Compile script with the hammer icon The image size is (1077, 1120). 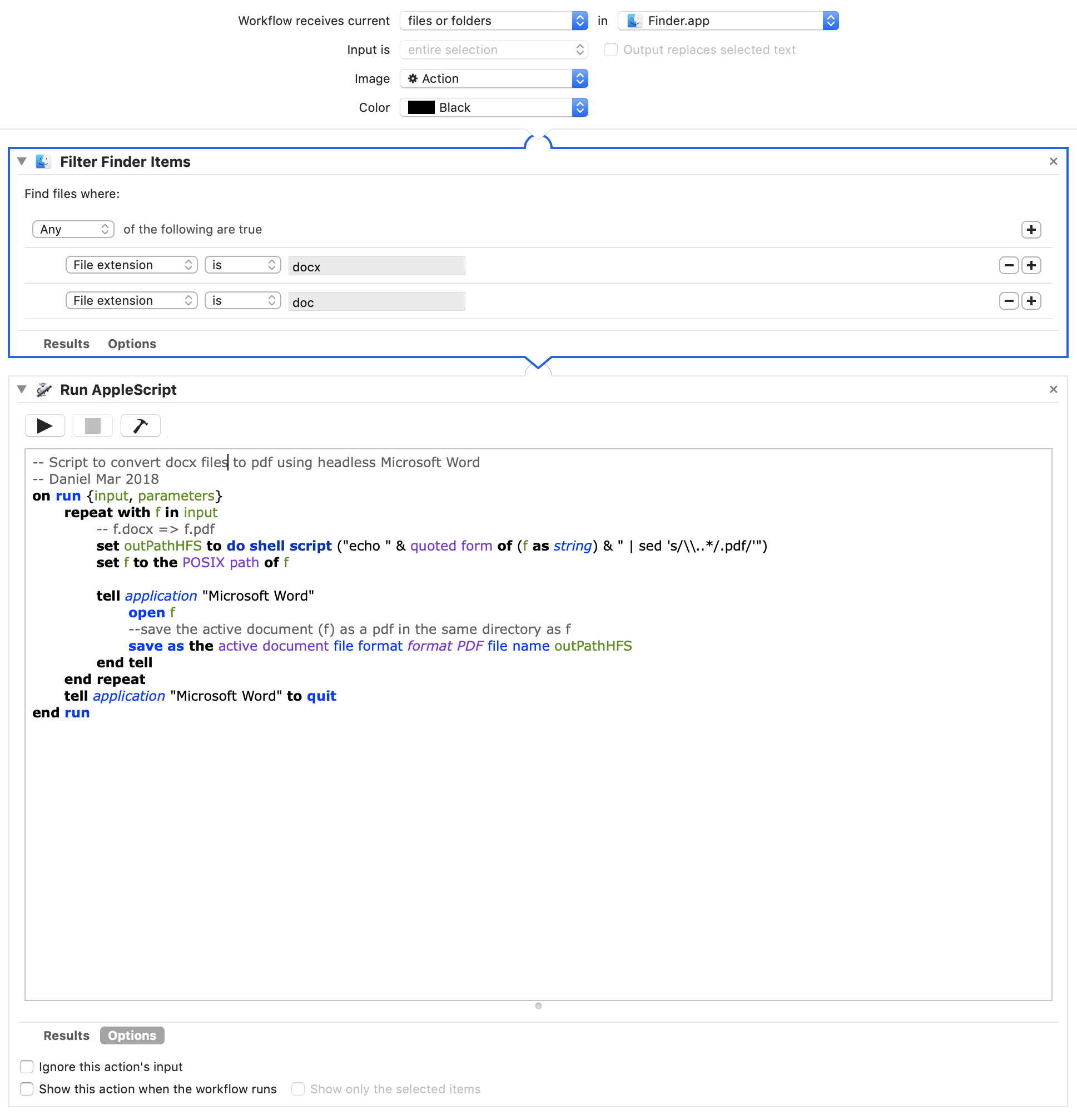coord(141,426)
